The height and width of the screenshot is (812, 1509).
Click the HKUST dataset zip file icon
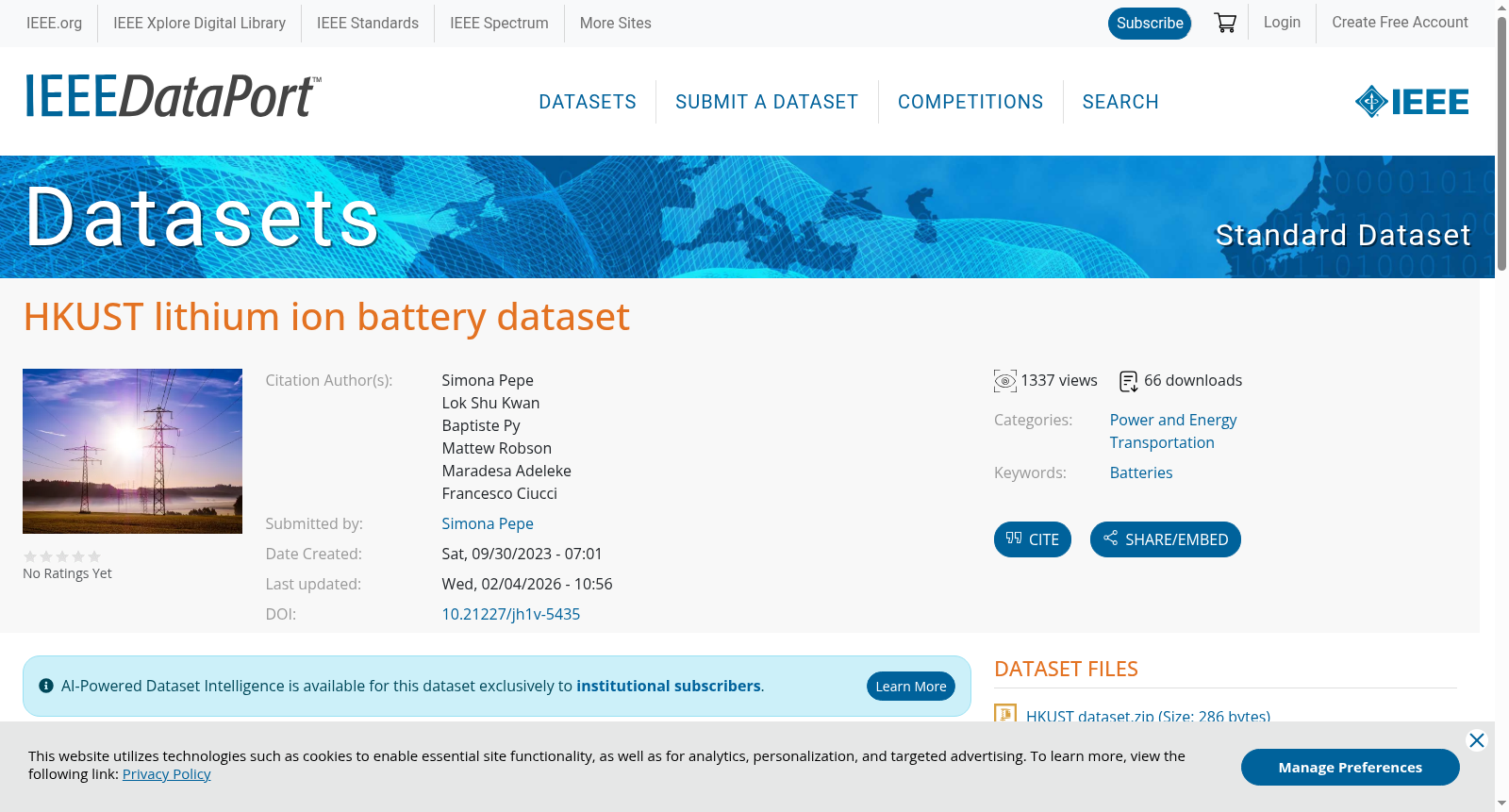1005,714
